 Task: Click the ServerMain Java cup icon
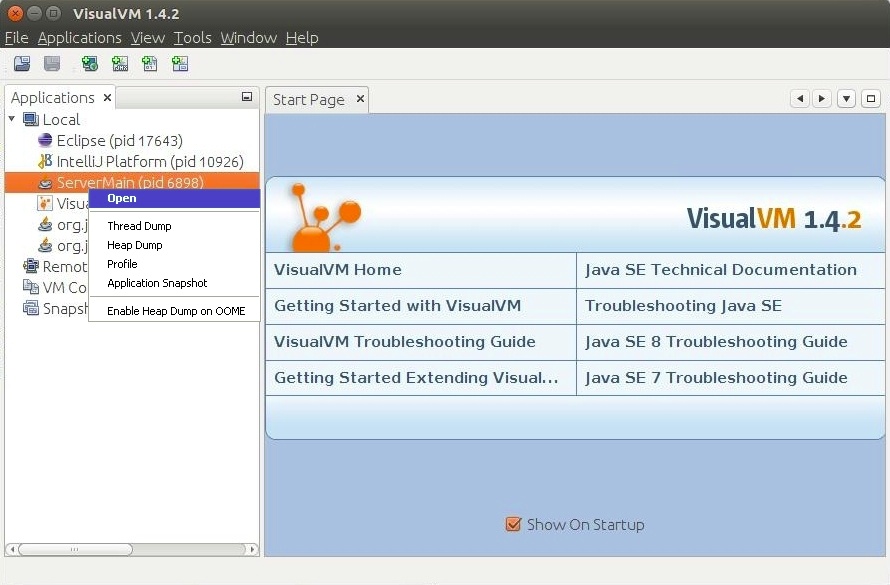click(x=45, y=183)
